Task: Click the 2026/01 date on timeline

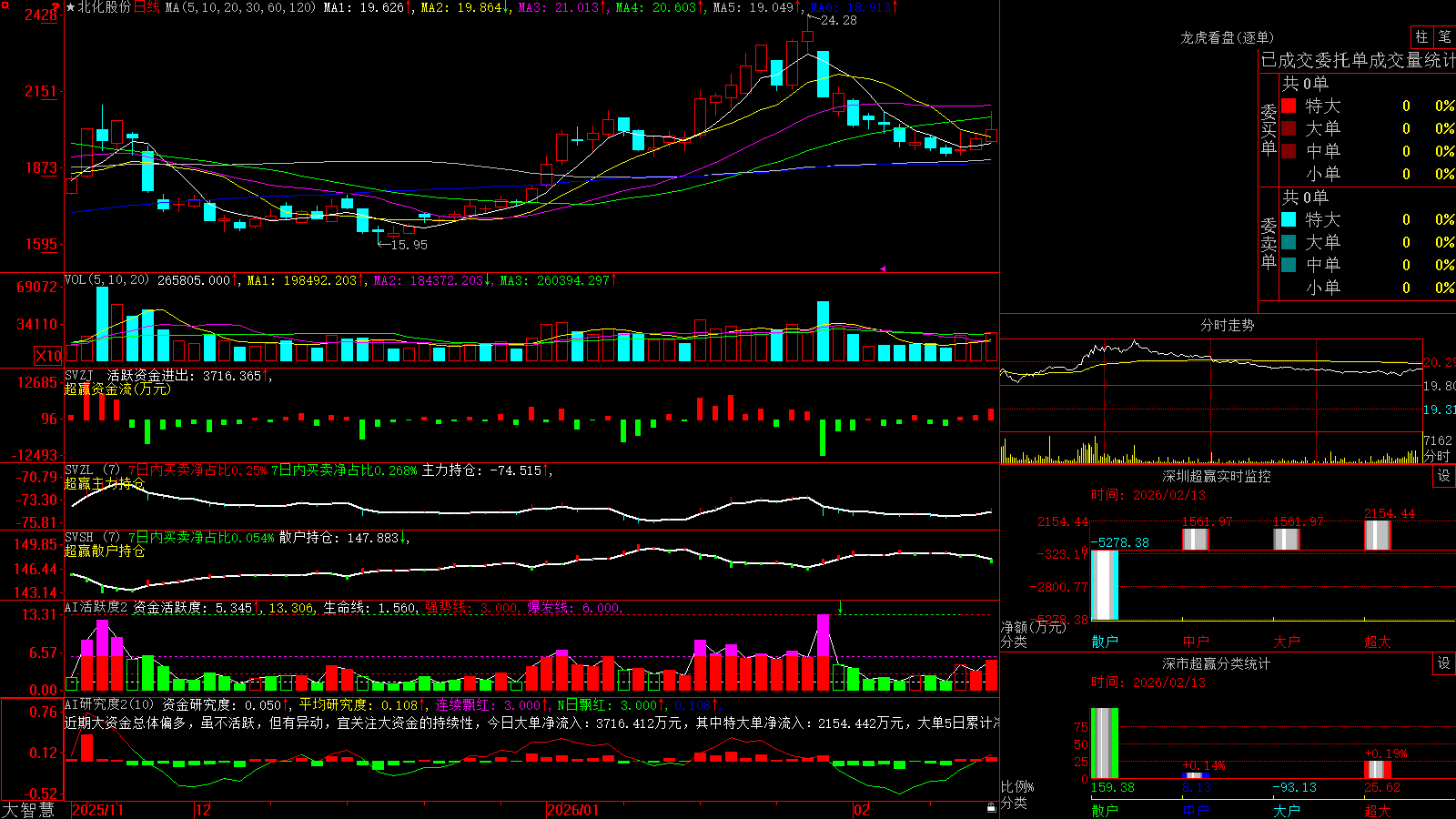Action: [x=573, y=810]
